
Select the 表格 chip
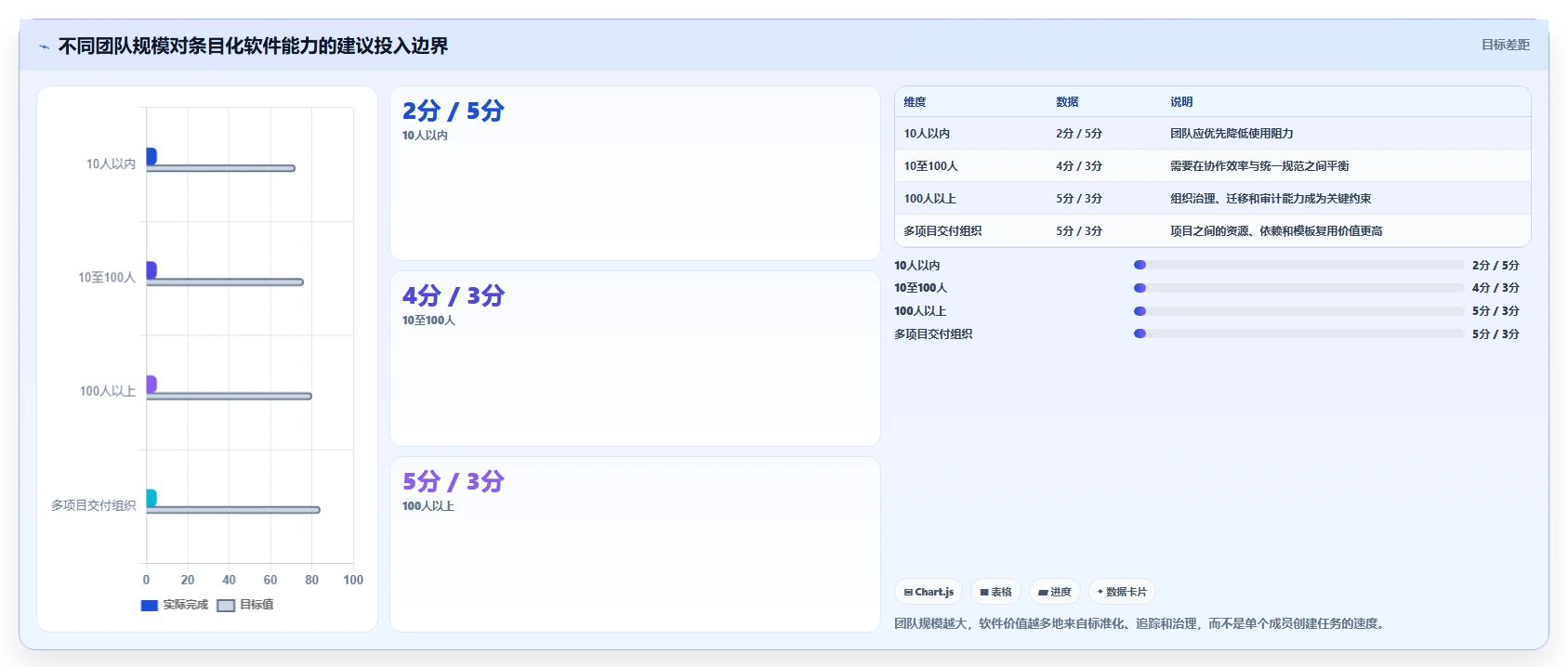tap(995, 592)
